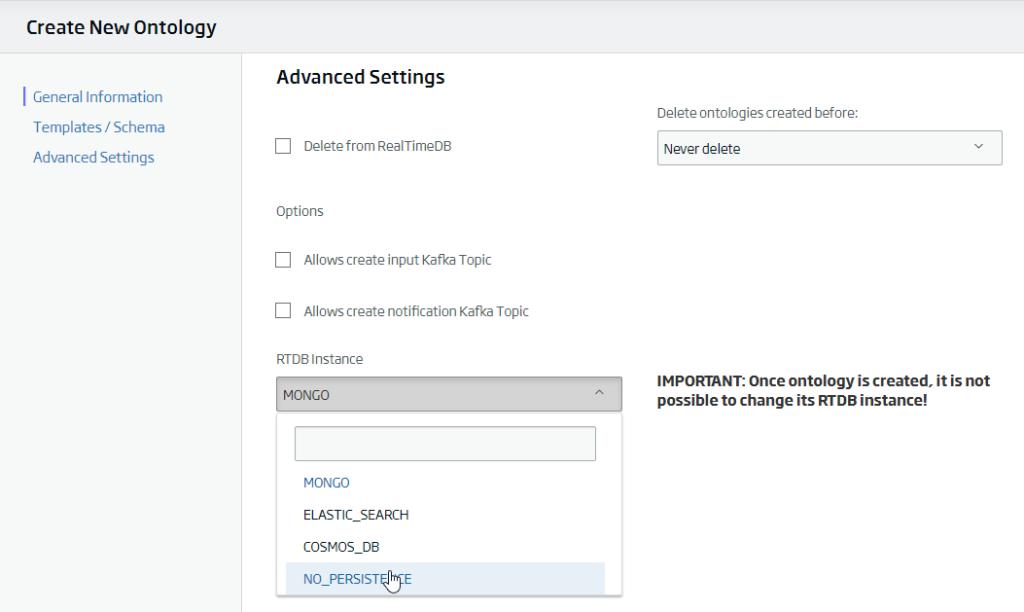Screen dimensions: 1024x612
Task: Select MONGO from the RTDB list
Action: 326,483
